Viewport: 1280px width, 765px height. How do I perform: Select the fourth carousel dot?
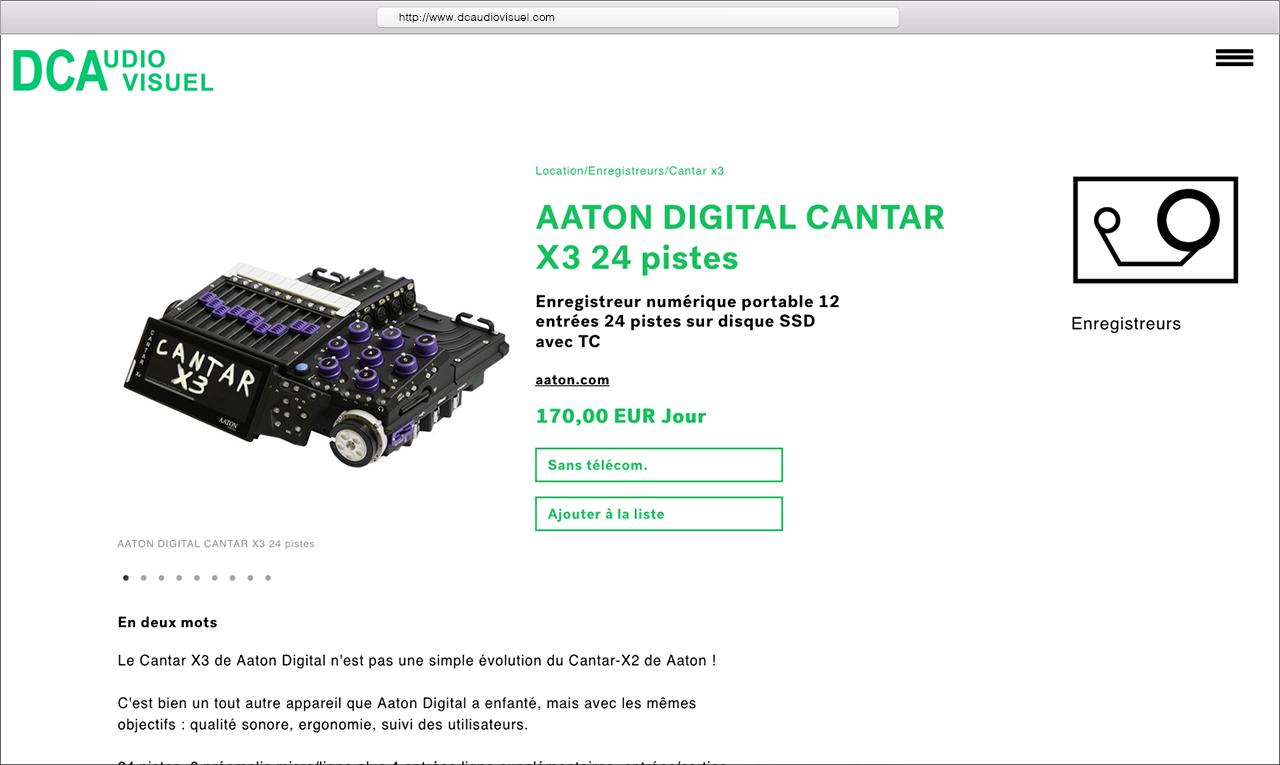coord(179,577)
